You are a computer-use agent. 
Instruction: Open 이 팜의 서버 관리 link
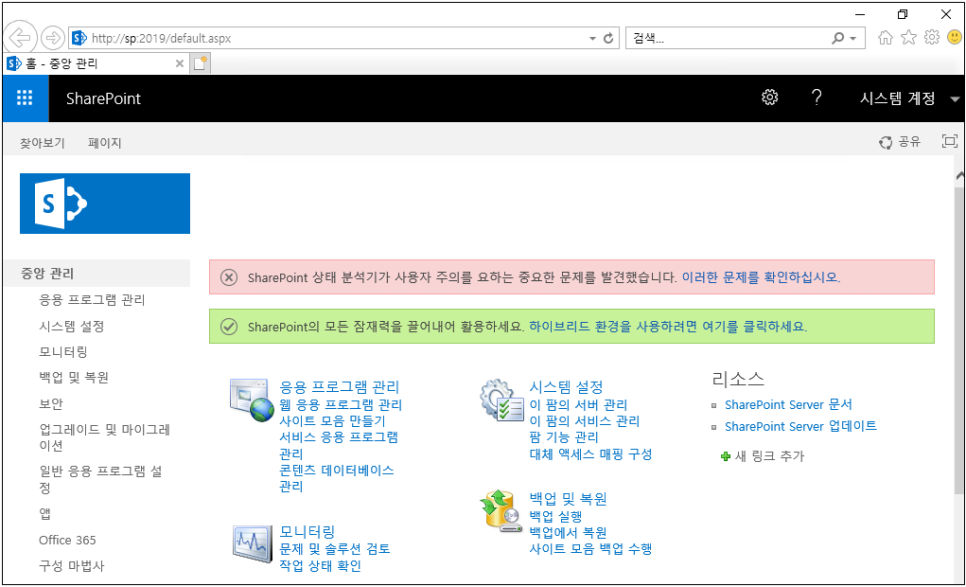click(x=578, y=405)
